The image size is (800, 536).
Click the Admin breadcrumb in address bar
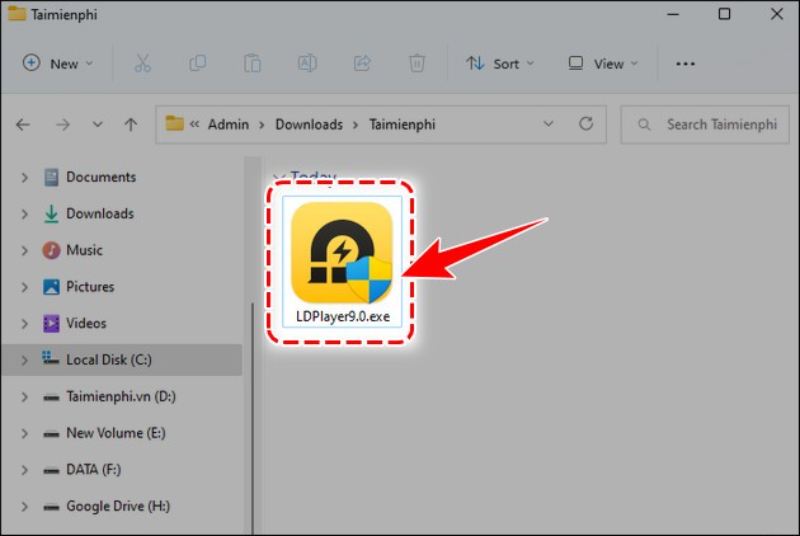coord(228,124)
